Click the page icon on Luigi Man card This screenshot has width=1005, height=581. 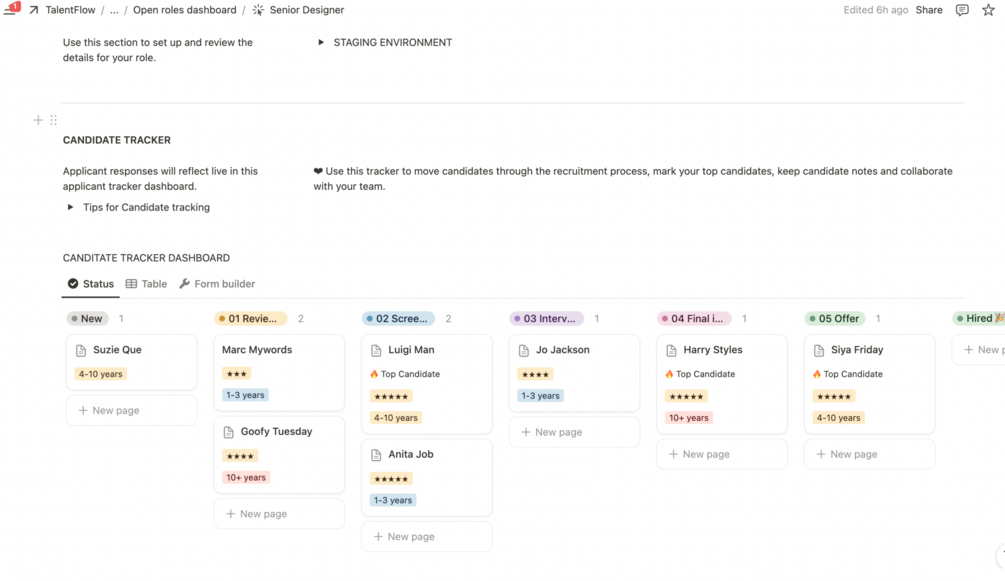[x=377, y=350]
